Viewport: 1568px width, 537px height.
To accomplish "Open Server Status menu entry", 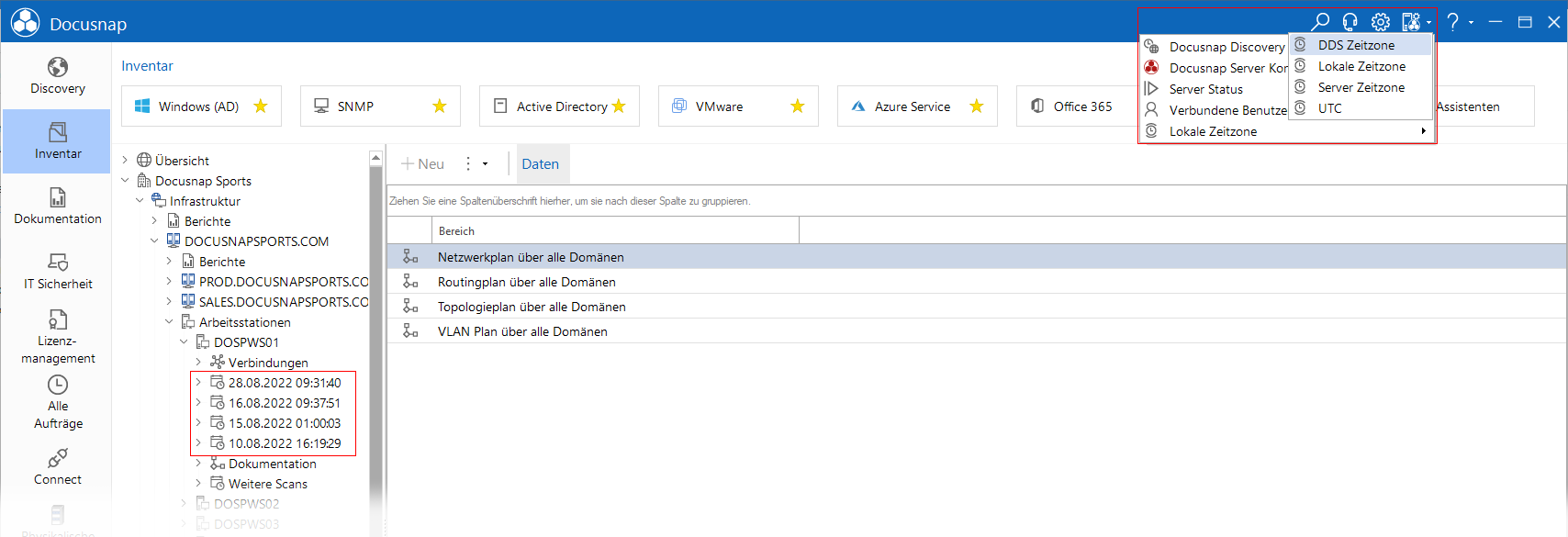I will [x=1215, y=89].
